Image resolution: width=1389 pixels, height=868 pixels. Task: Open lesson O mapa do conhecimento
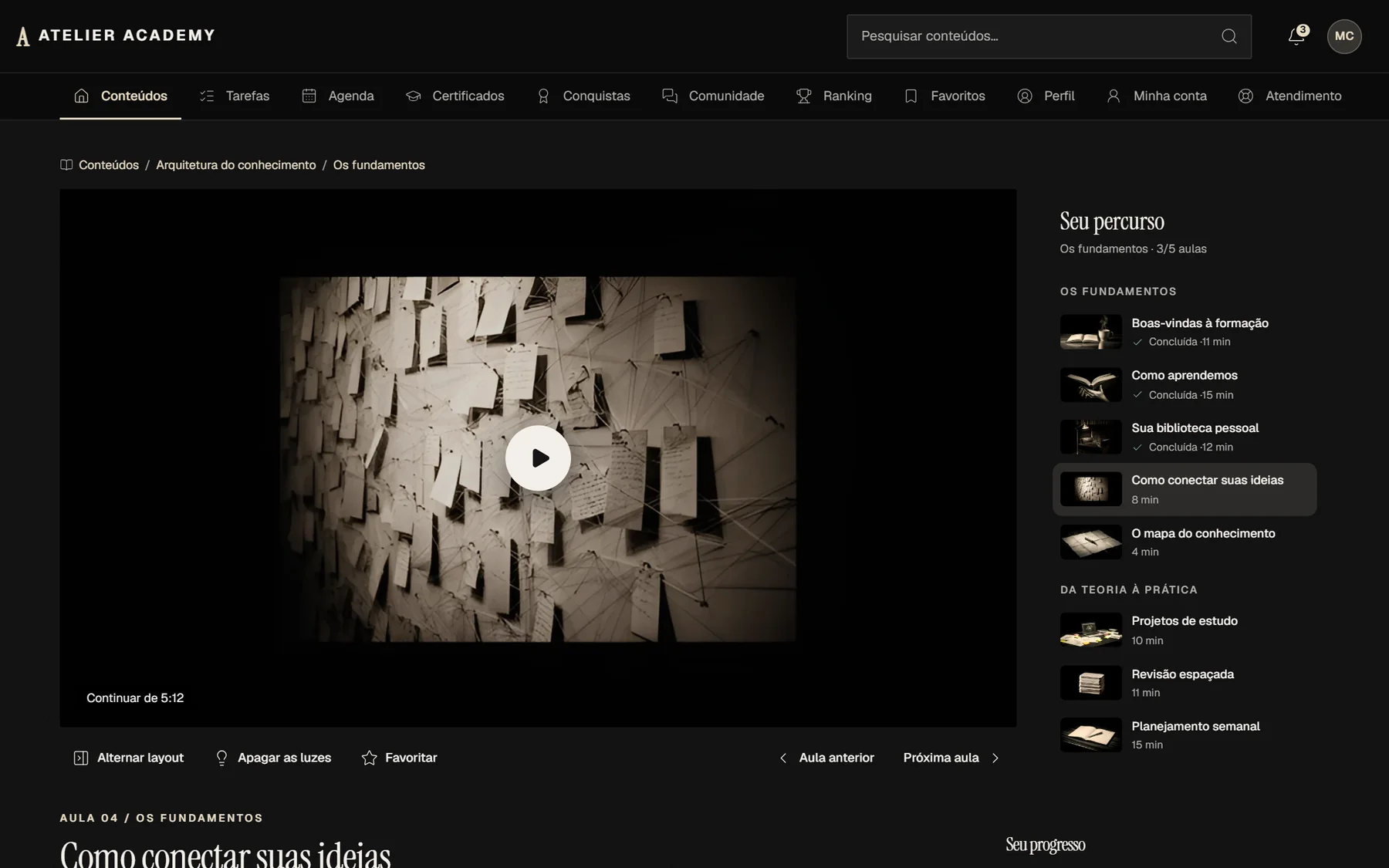tap(1185, 542)
